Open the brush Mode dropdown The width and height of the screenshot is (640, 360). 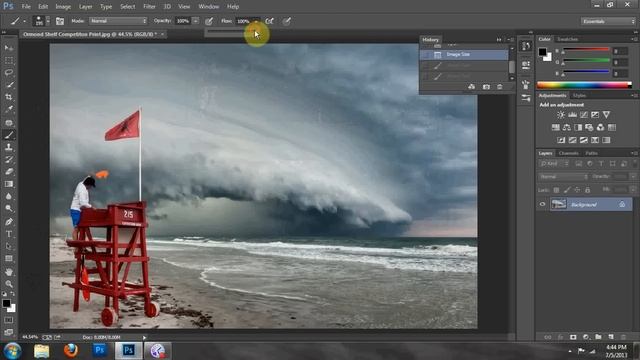pos(118,21)
